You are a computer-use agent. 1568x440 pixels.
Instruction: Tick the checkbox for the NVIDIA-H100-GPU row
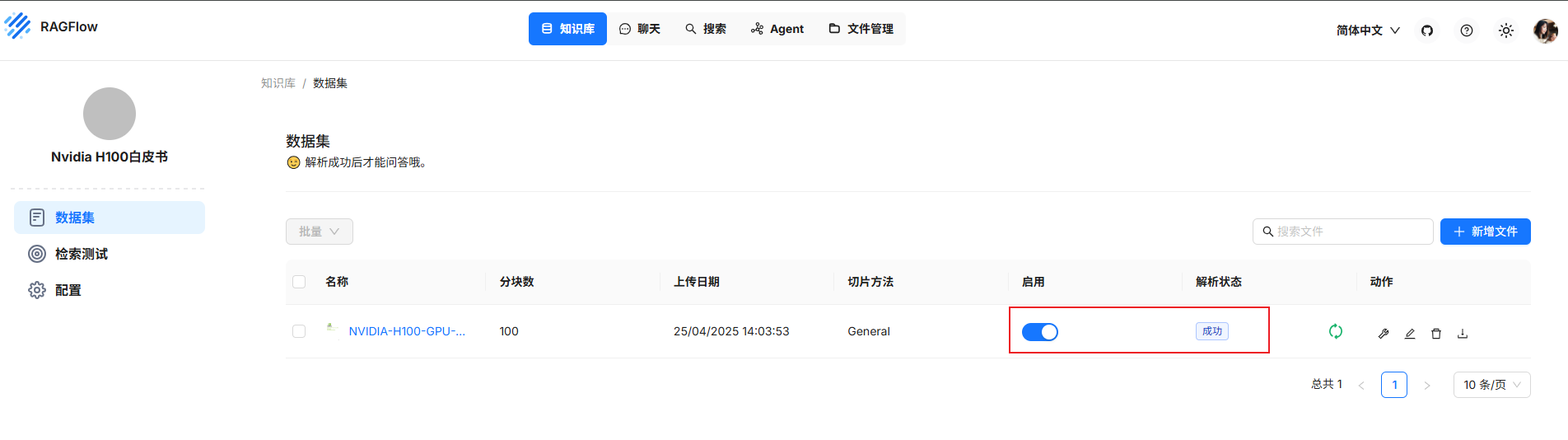[299, 331]
